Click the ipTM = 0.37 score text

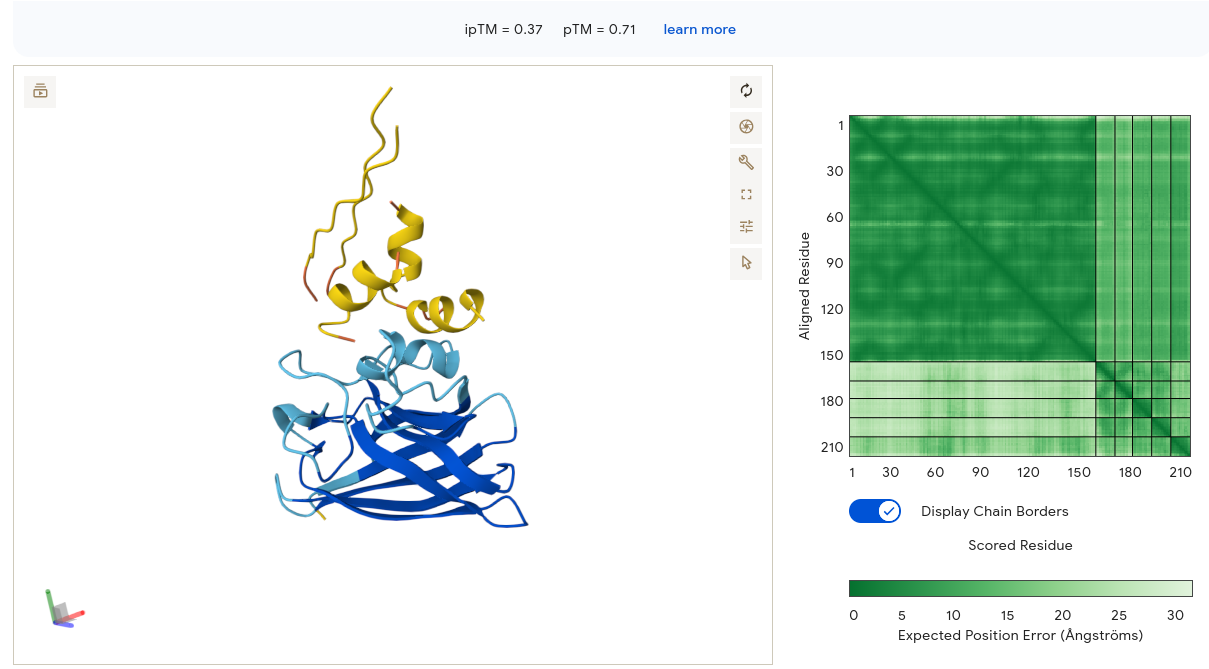pos(504,30)
